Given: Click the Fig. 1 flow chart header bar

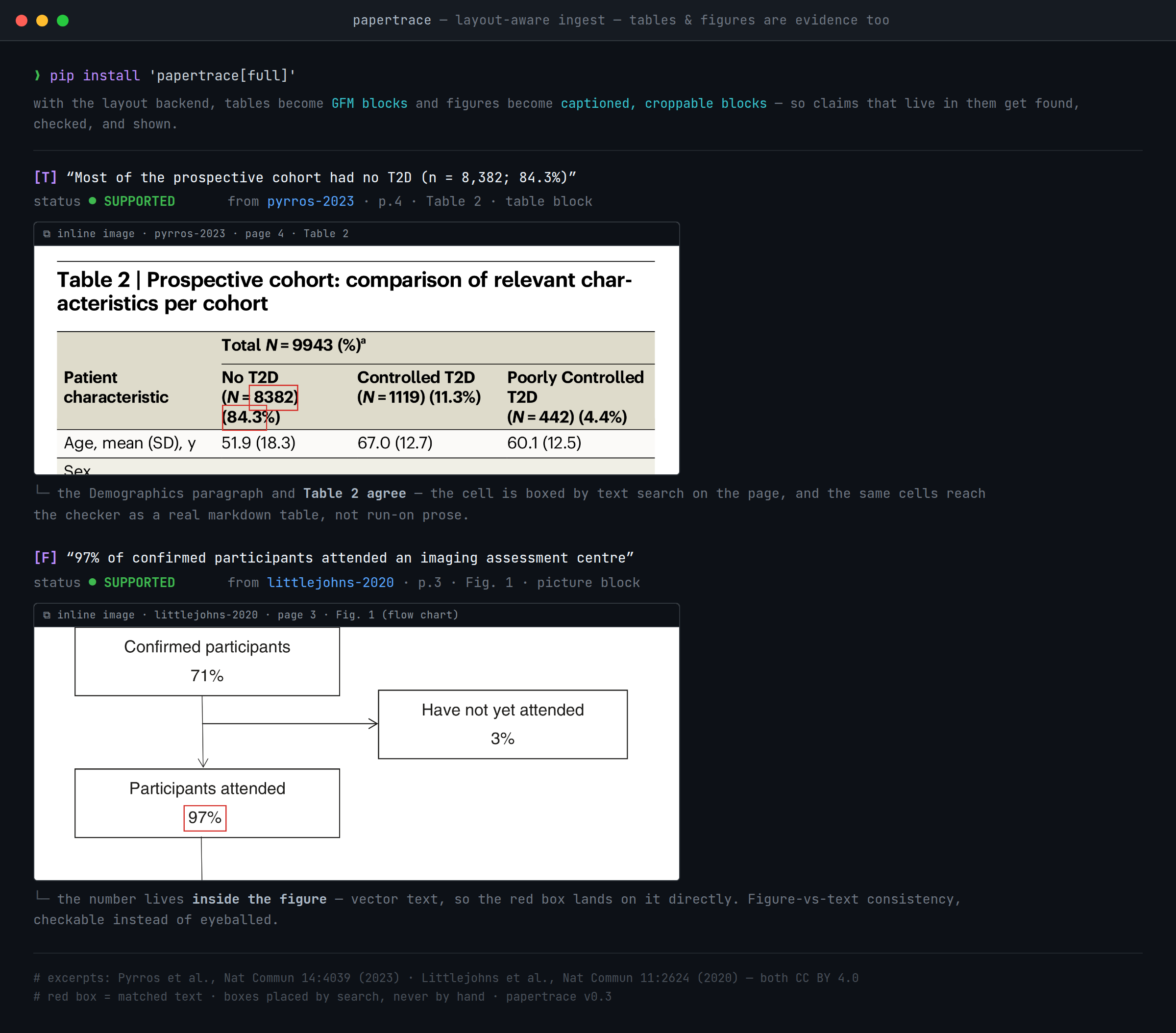Looking at the screenshot, I should 357,615.
